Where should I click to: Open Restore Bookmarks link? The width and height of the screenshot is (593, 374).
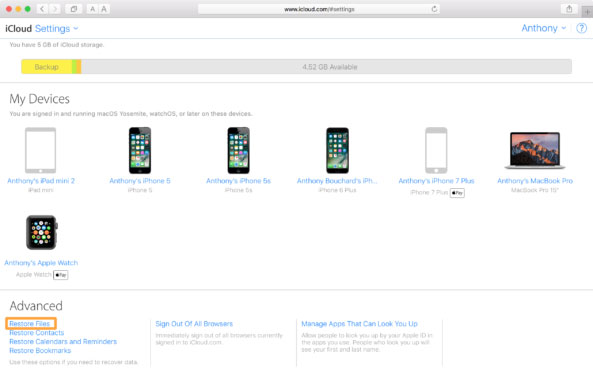[40, 351]
